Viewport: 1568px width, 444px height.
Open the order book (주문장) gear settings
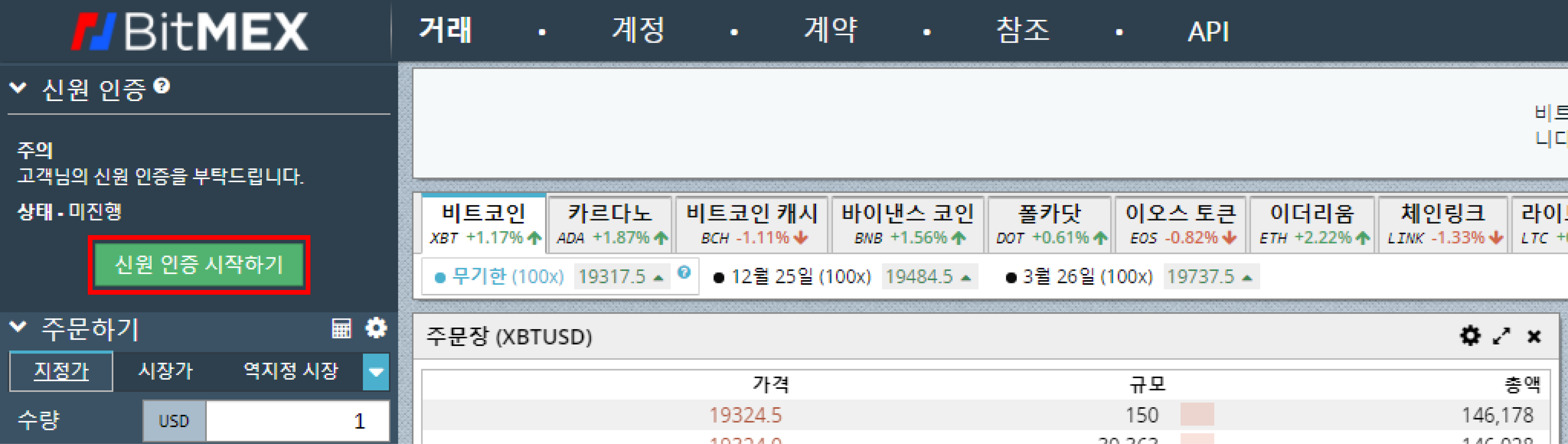[1470, 336]
